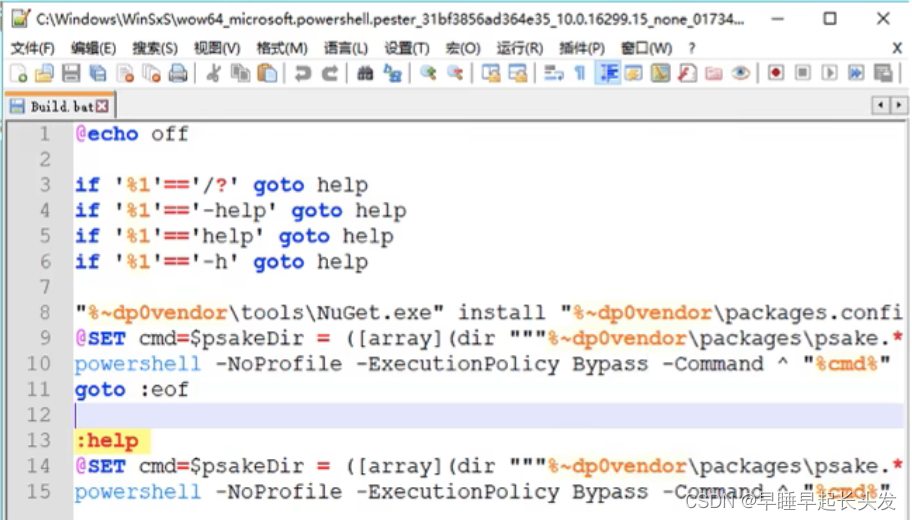Open the 宏(O) menu
The width and height of the screenshot is (912, 520).
click(x=463, y=48)
